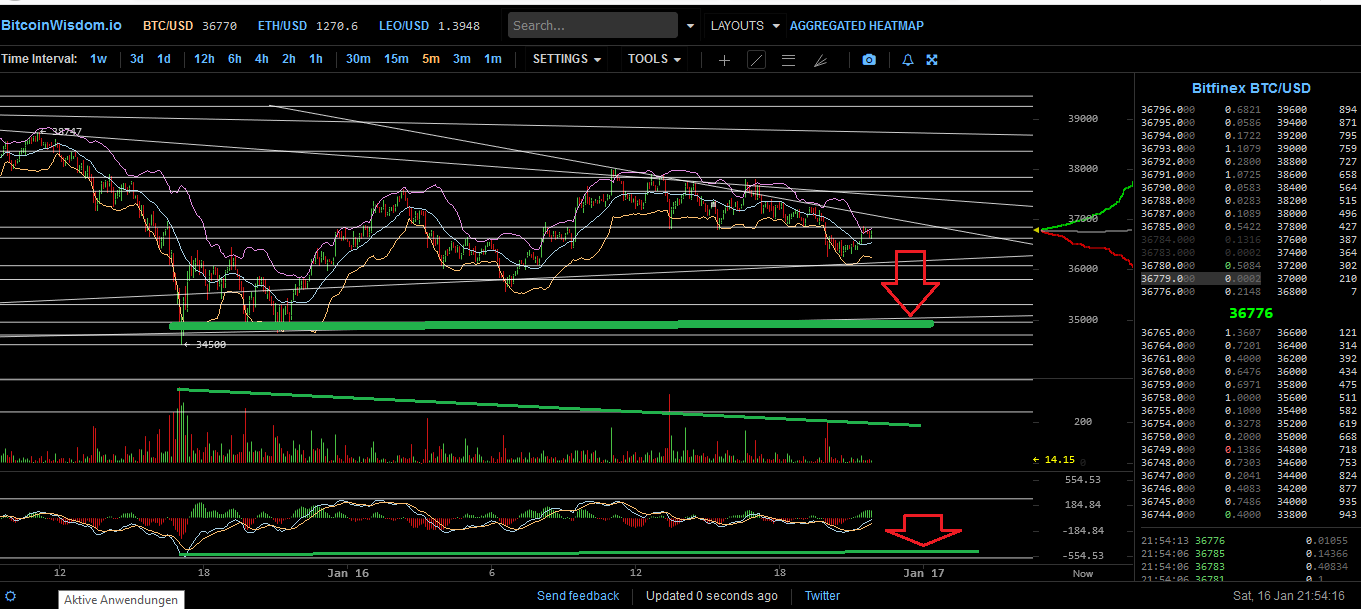Set time interval to 3d
Image resolution: width=1361 pixels, height=609 pixels.
tap(137, 59)
